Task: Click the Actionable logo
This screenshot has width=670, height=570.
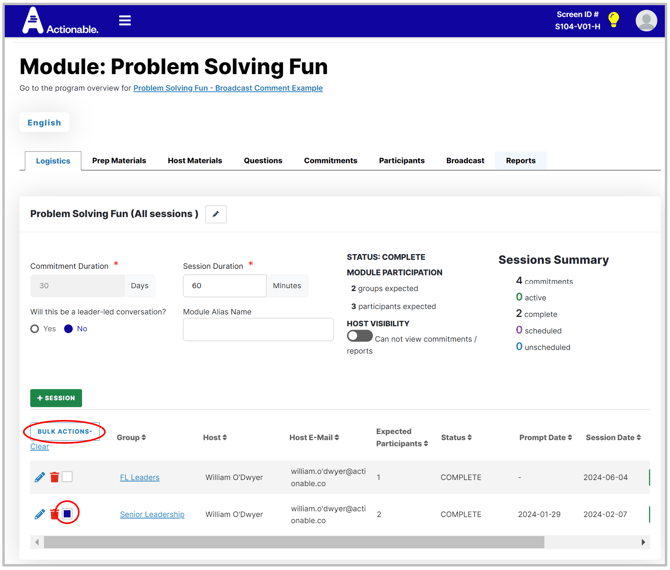Action: pyautogui.click(x=60, y=21)
